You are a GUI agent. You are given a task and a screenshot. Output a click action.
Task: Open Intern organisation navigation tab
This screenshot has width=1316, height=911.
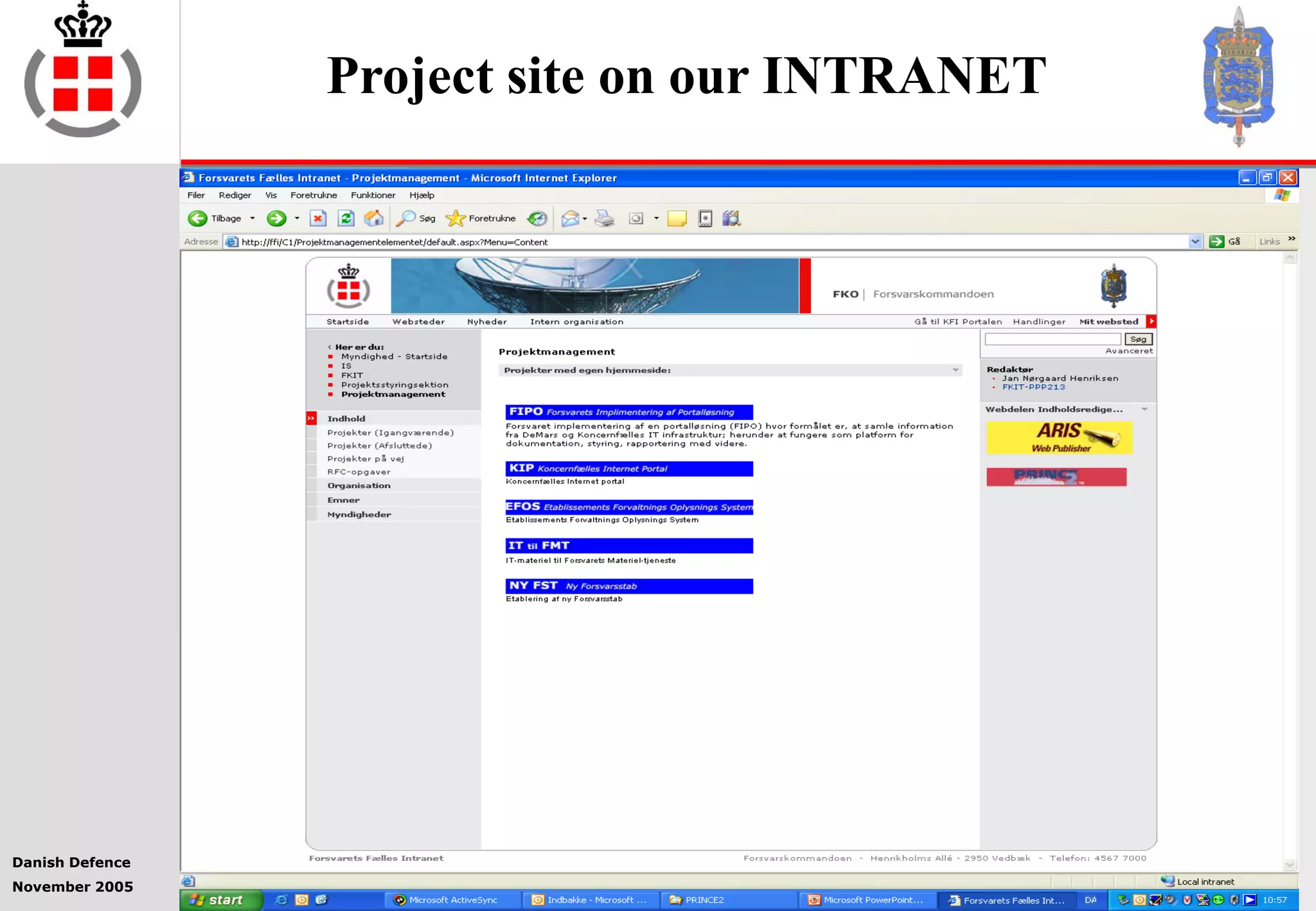coord(576,322)
